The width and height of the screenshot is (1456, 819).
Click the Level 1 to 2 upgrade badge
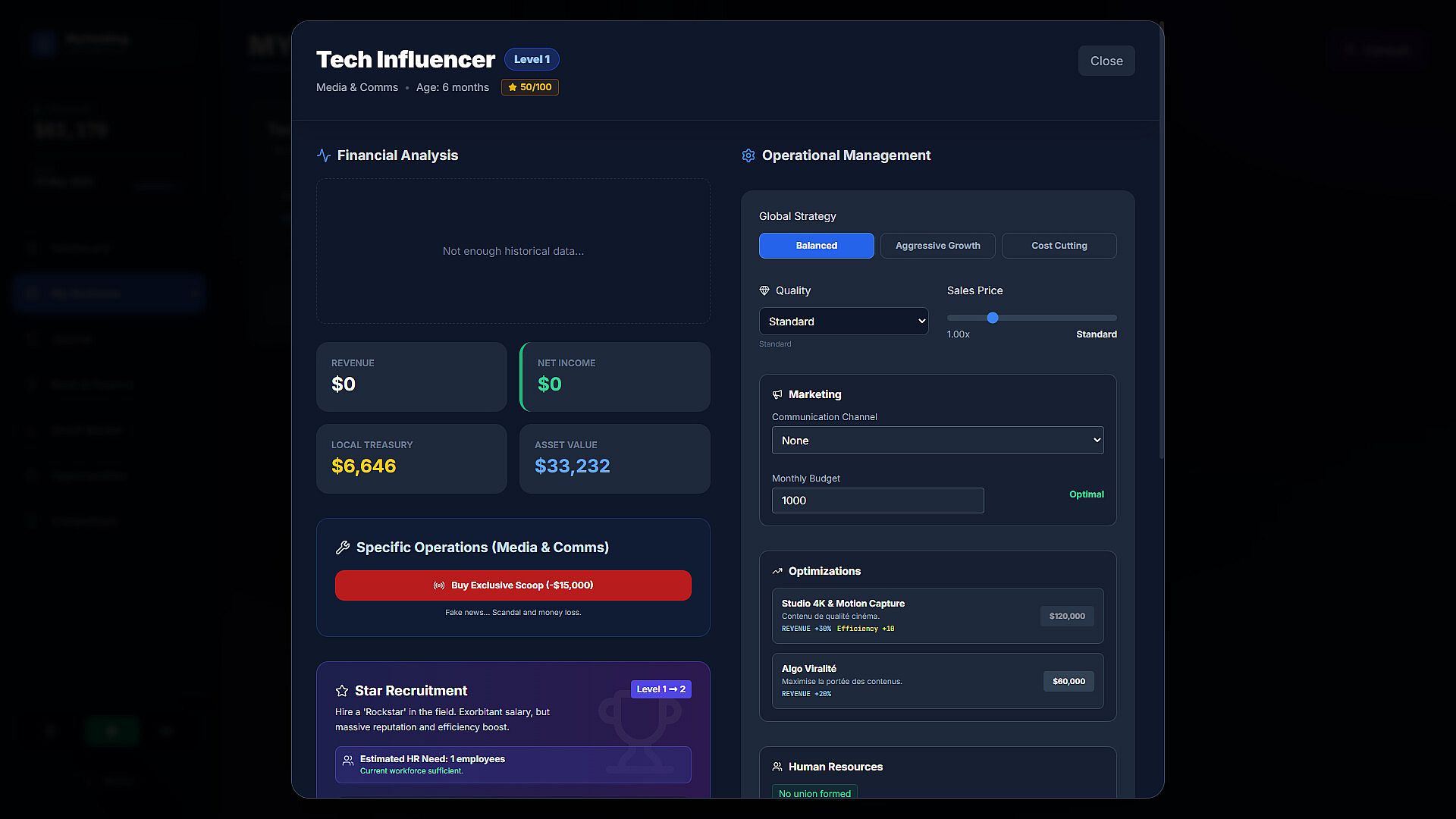coord(661,689)
